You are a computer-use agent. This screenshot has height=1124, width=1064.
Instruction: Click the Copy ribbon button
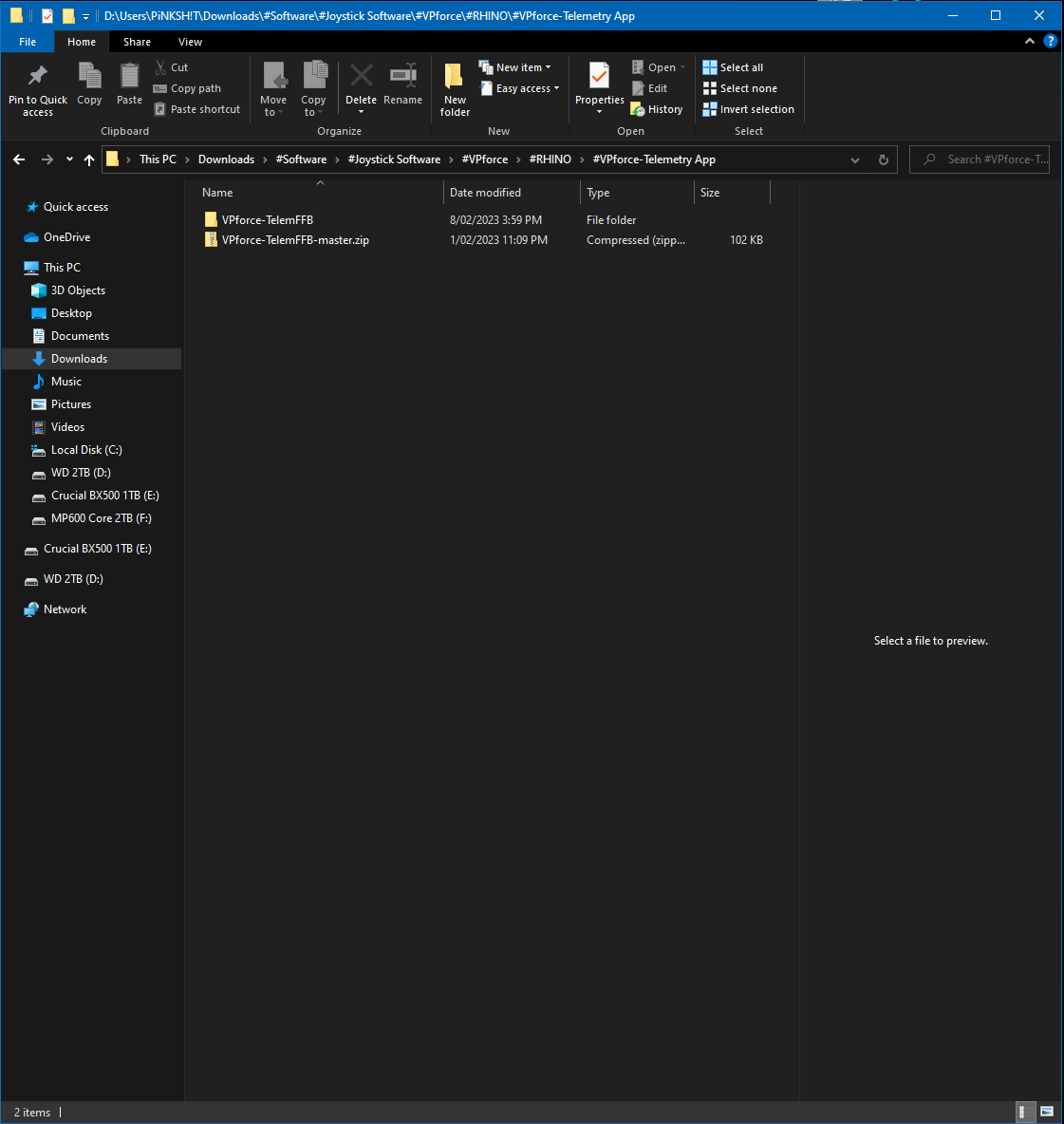click(x=89, y=84)
